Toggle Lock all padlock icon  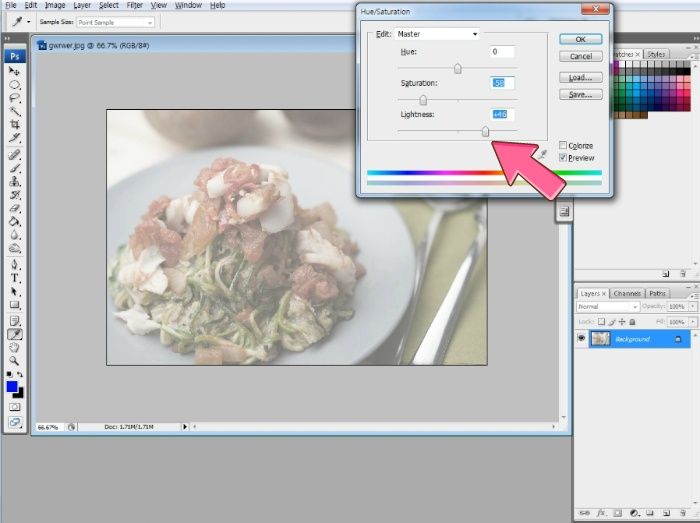click(632, 322)
